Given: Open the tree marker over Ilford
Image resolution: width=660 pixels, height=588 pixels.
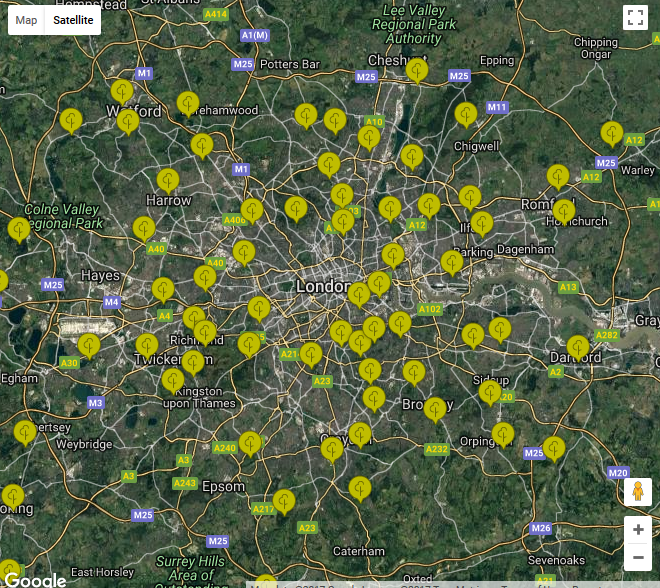Looking at the screenshot, I should coord(482,224).
